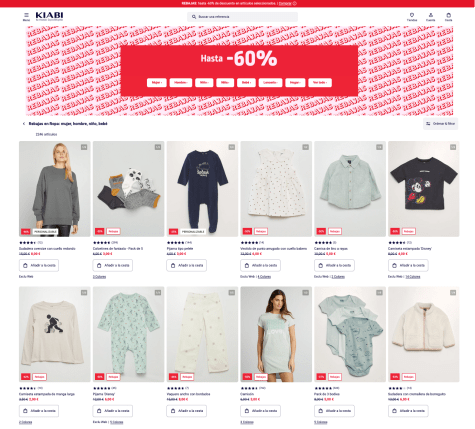Click the search magnifier icon
The height and width of the screenshot is (429, 475).
[x=194, y=17]
